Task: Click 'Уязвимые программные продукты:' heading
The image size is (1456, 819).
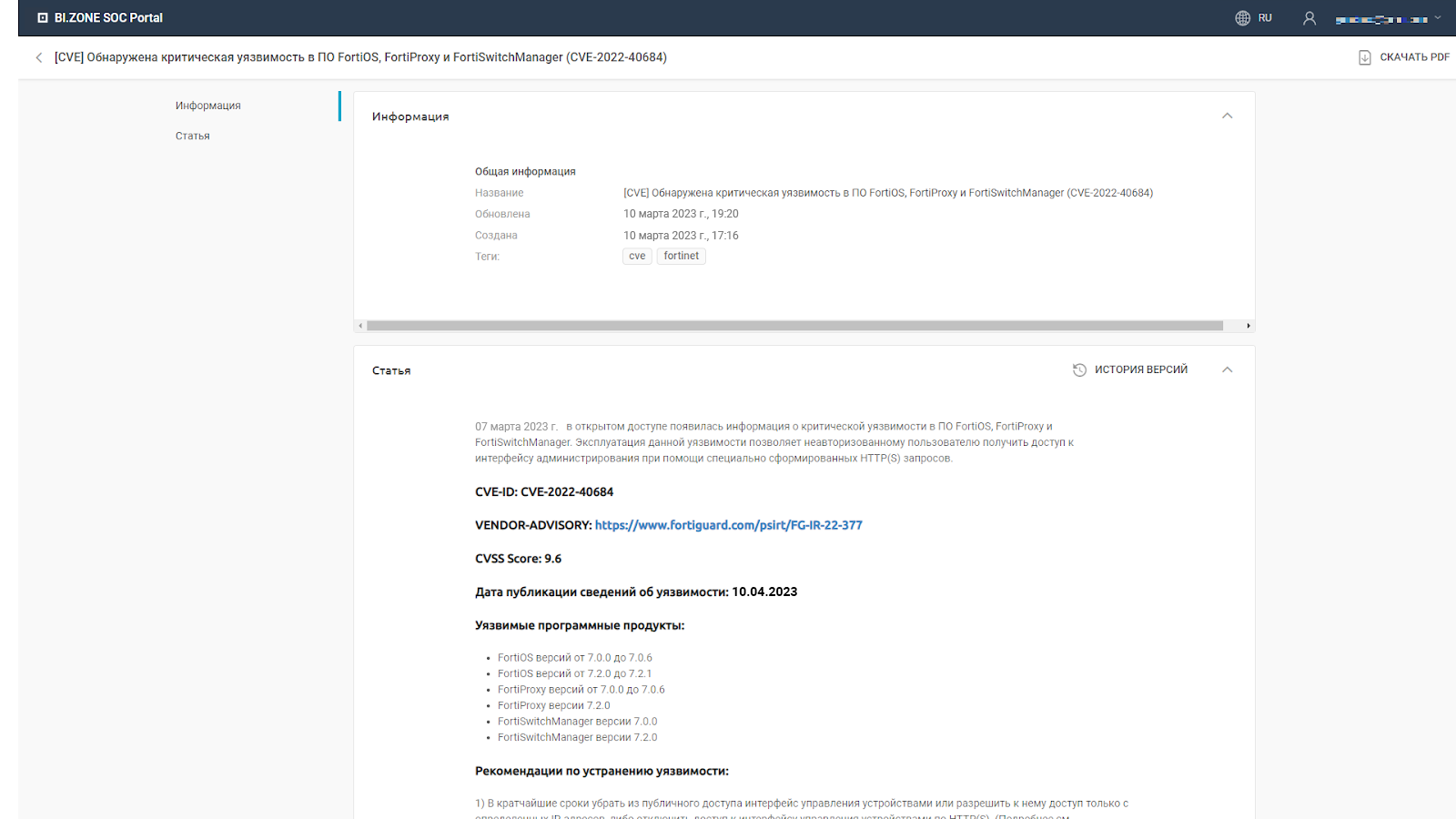Action: [580, 626]
